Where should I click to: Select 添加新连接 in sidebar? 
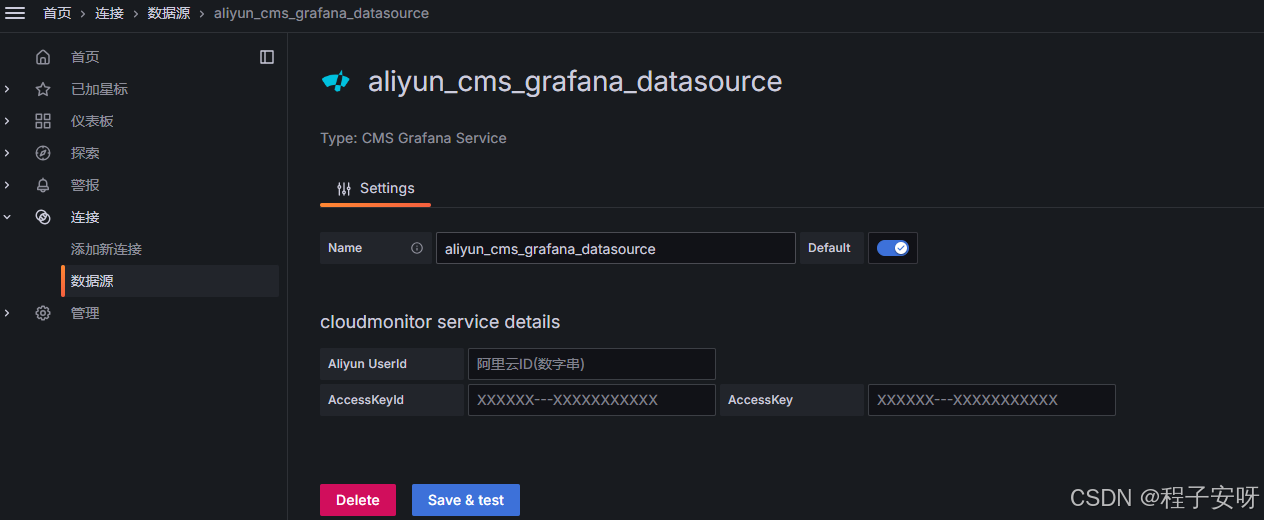(106, 249)
